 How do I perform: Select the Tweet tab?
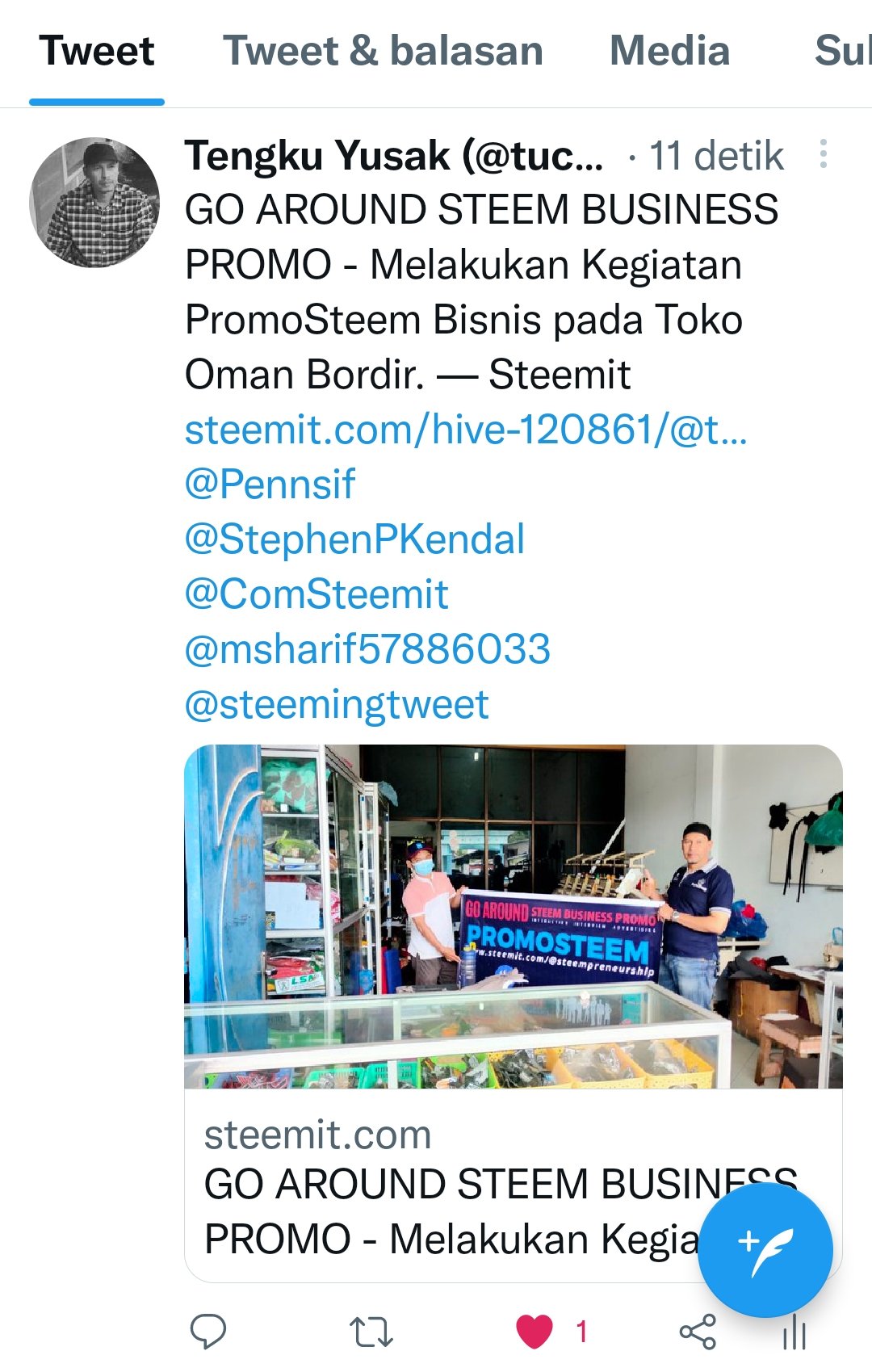(97, 51)
